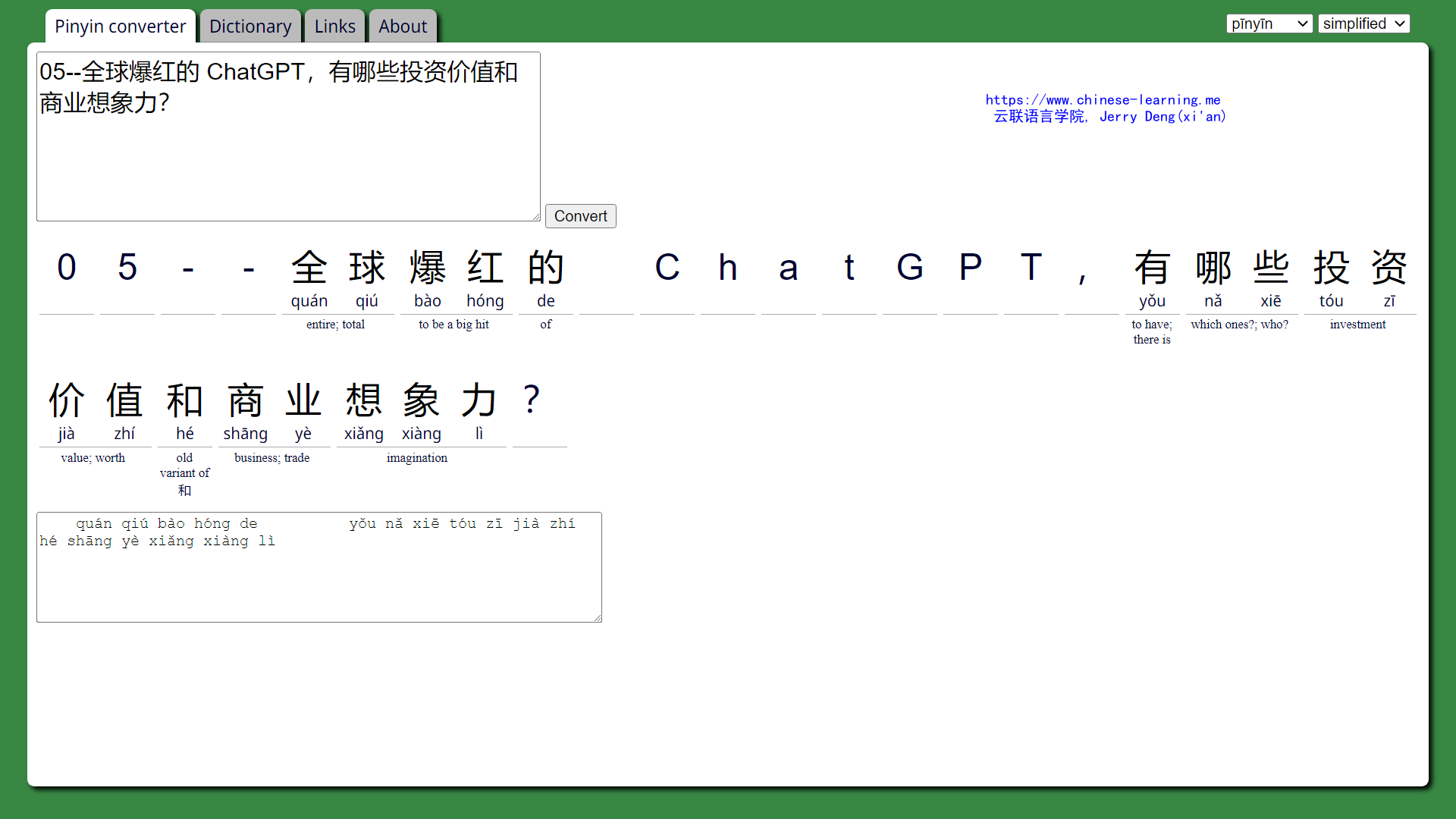Open the chinese-learning.me link

click(x=1103, y=99)
